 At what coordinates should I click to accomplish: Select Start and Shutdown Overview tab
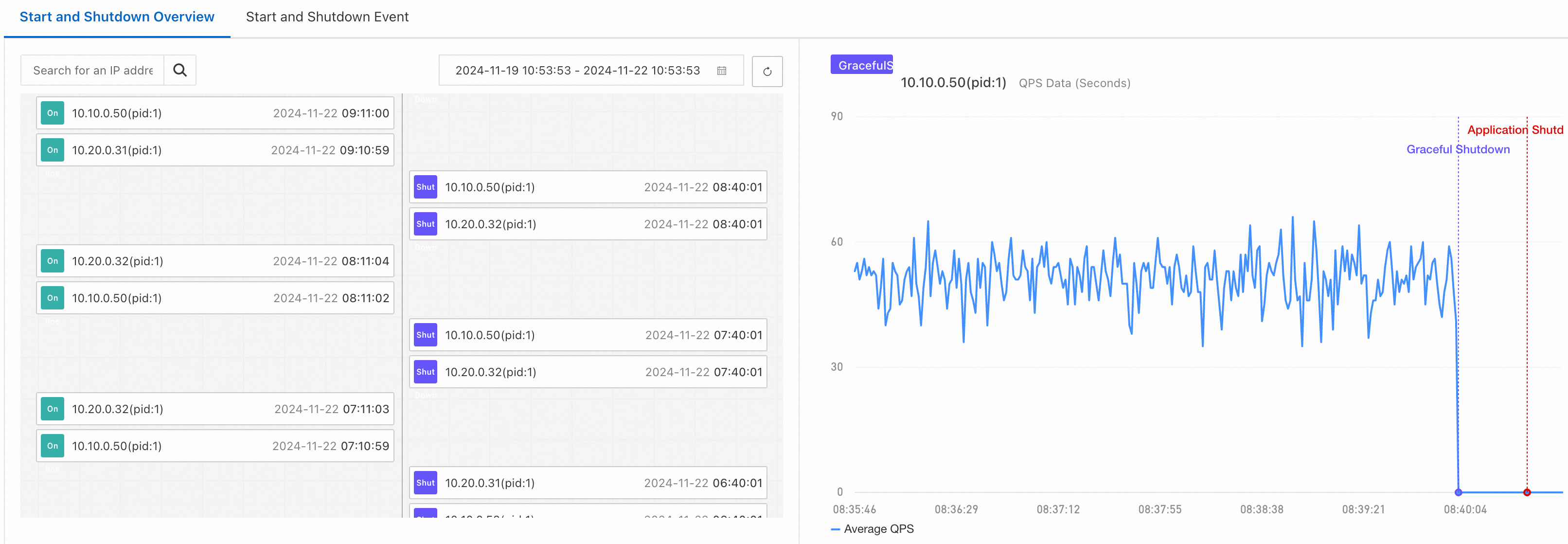(117, 17)
